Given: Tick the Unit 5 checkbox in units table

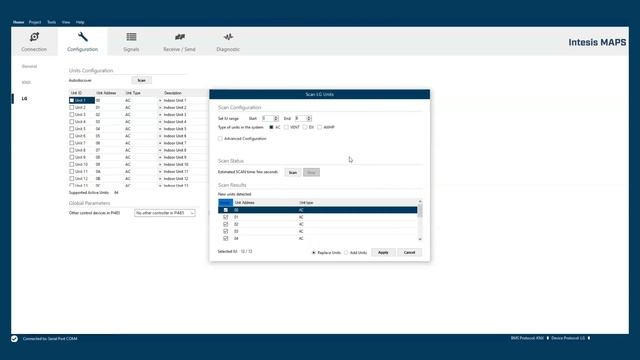Looking at the screenshot, I should pos(72,129).
